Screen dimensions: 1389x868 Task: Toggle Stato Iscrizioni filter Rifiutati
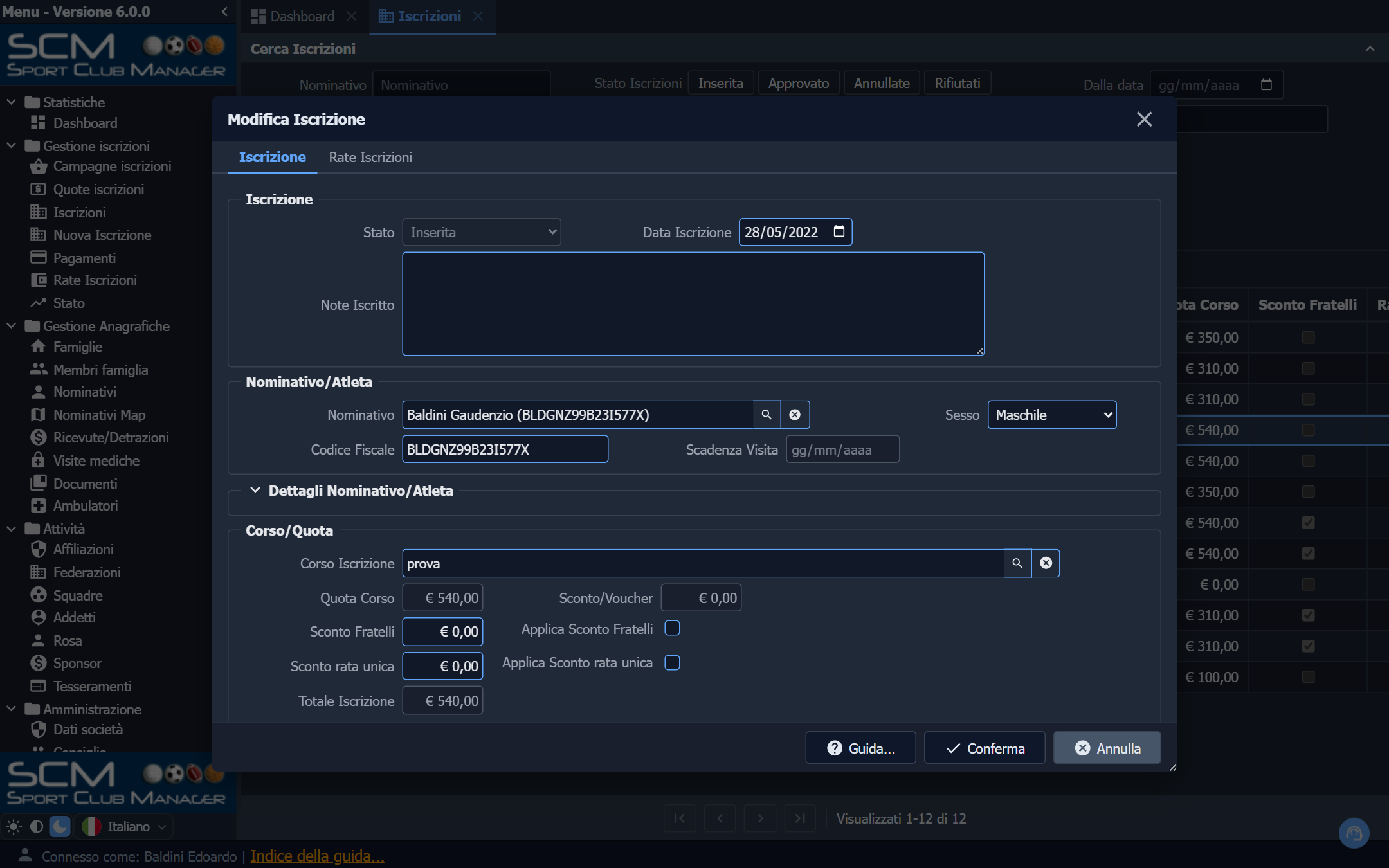click(957, 83)
